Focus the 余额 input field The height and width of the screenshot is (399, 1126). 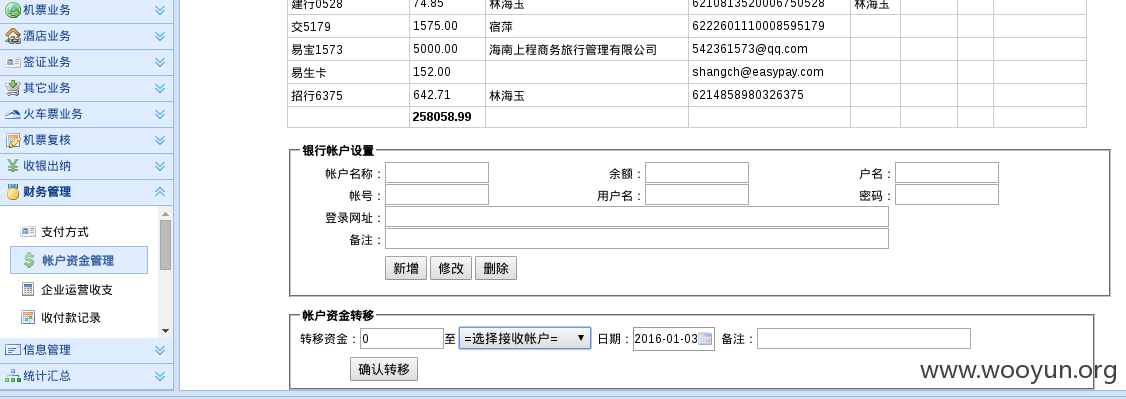point(697,173)
